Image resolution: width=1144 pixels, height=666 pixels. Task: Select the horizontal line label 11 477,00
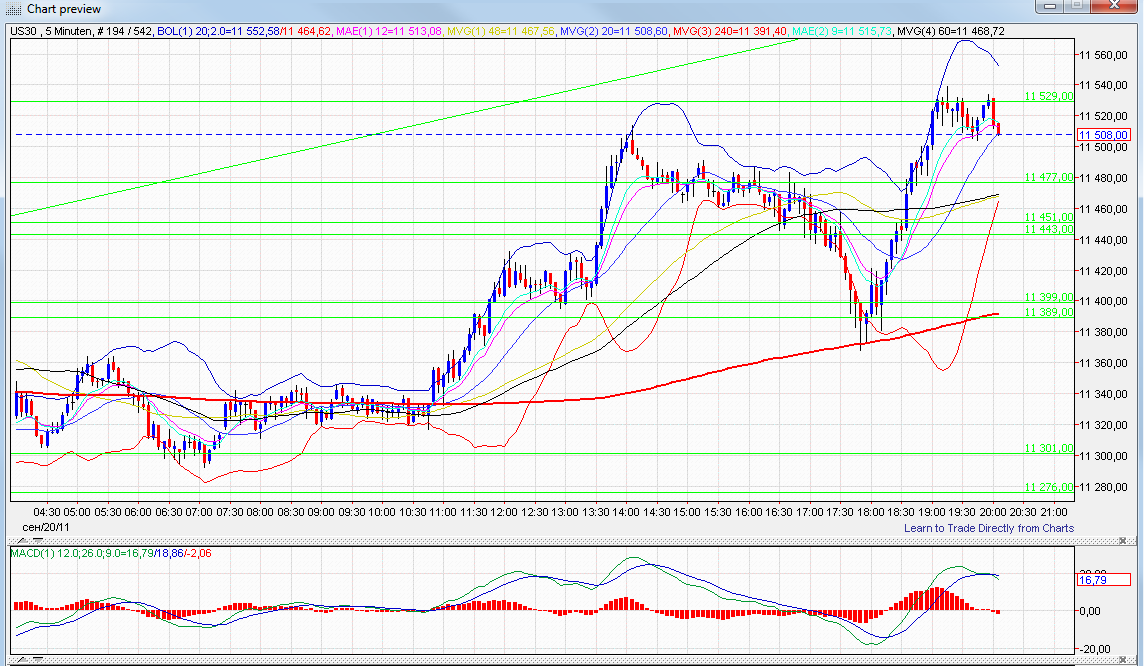point(1048,177)
